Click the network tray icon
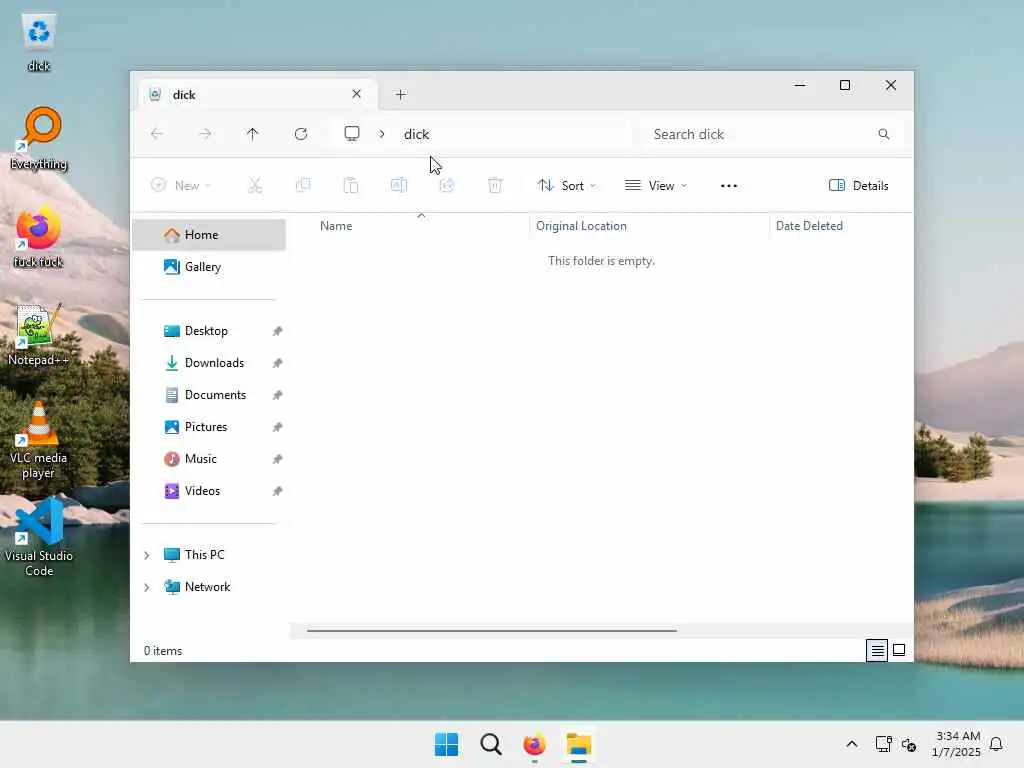The image size is (1024, 768). (x=884, y=744)
